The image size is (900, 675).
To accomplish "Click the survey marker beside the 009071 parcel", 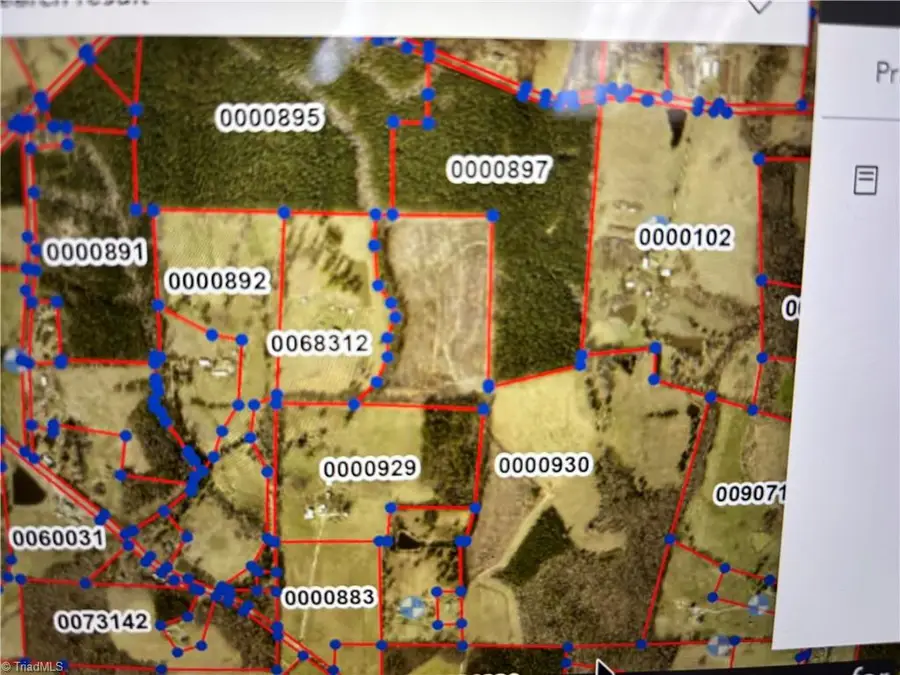I will pyautogui.click(x=758, y=604).
